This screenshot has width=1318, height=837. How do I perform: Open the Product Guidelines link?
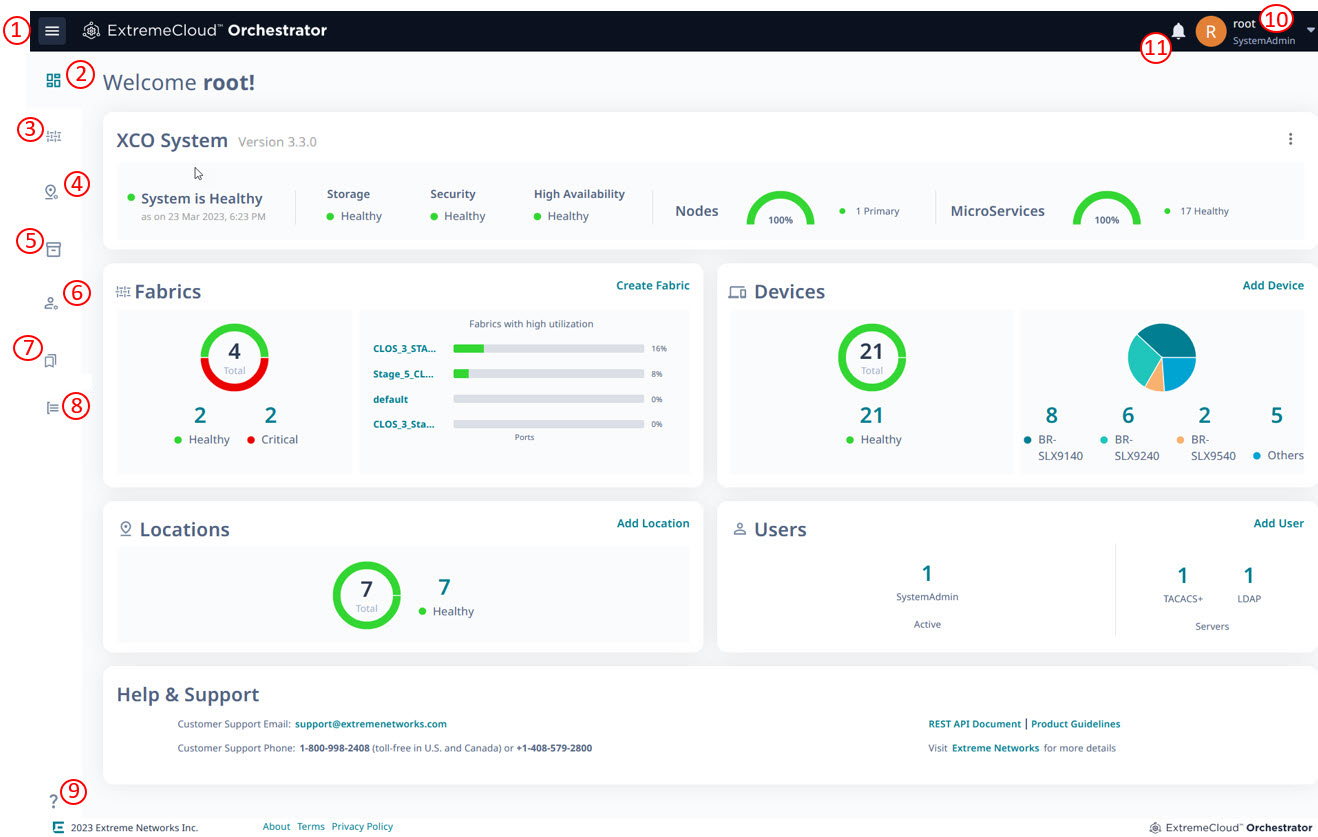pyautogui.click(x=1076, y=724)
